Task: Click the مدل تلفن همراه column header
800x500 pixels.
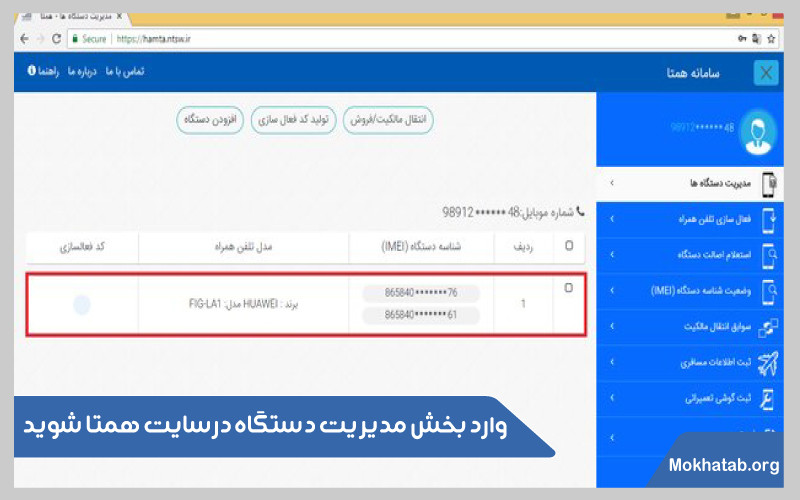Action: pos(243,247)
